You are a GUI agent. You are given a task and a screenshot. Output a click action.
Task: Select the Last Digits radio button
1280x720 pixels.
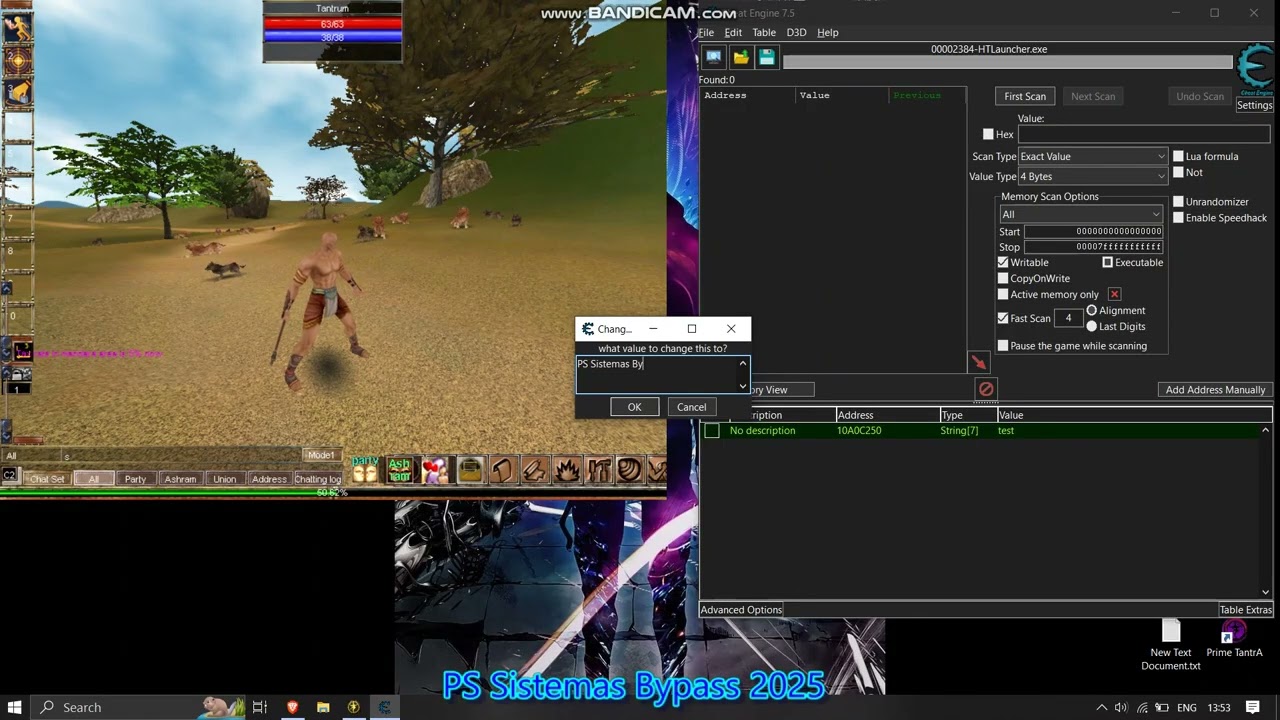pyautogui.click(x=1092, y=326)
